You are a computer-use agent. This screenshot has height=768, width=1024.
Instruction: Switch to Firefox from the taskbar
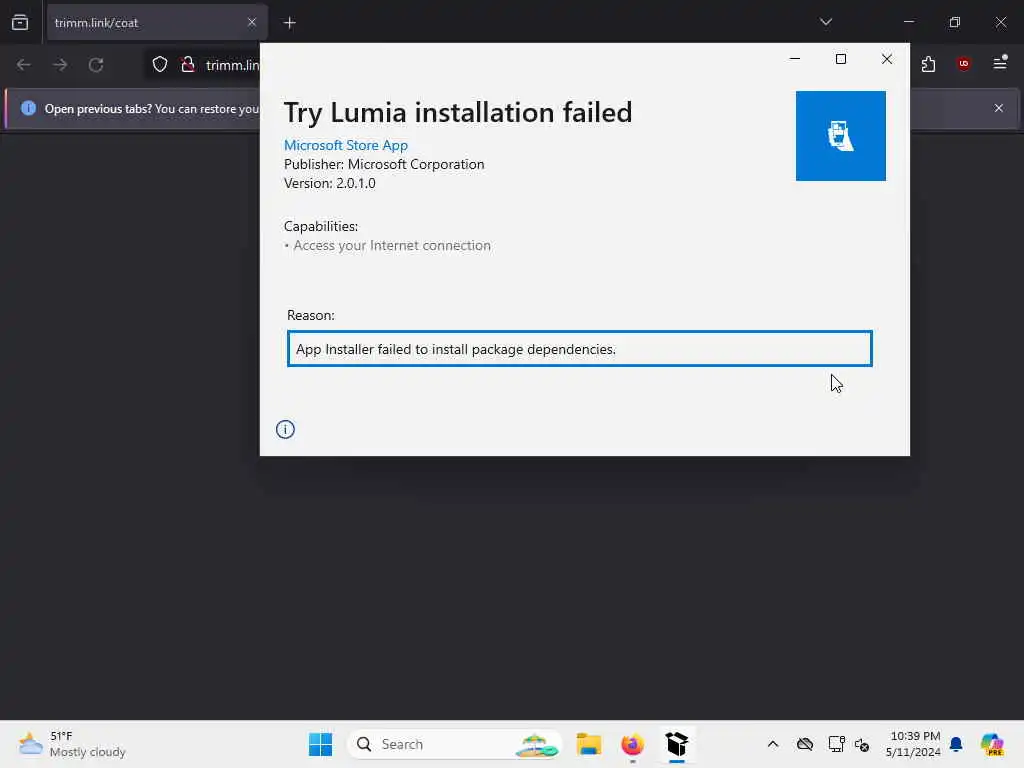[x=632, y=744]
